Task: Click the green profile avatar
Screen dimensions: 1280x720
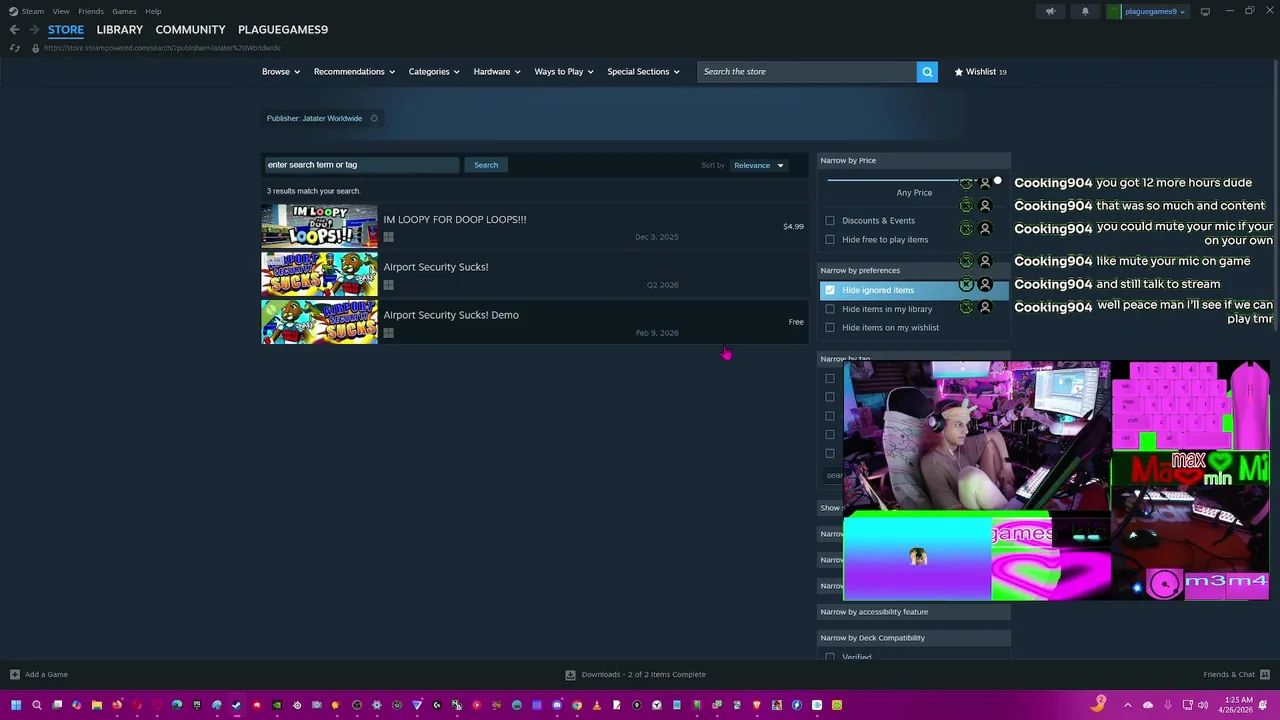Action: (x=1114, y=12)
